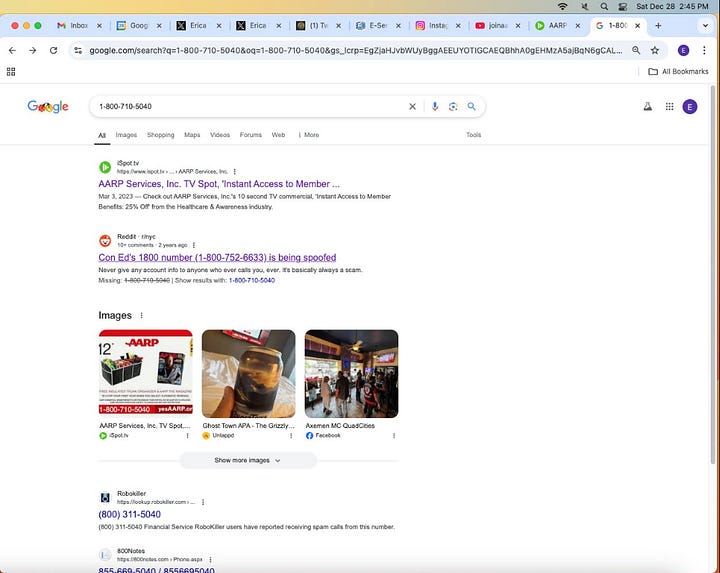Open the Apps grid in bookmarks bar
720x573 pixels.
click(x=11, y=72)
